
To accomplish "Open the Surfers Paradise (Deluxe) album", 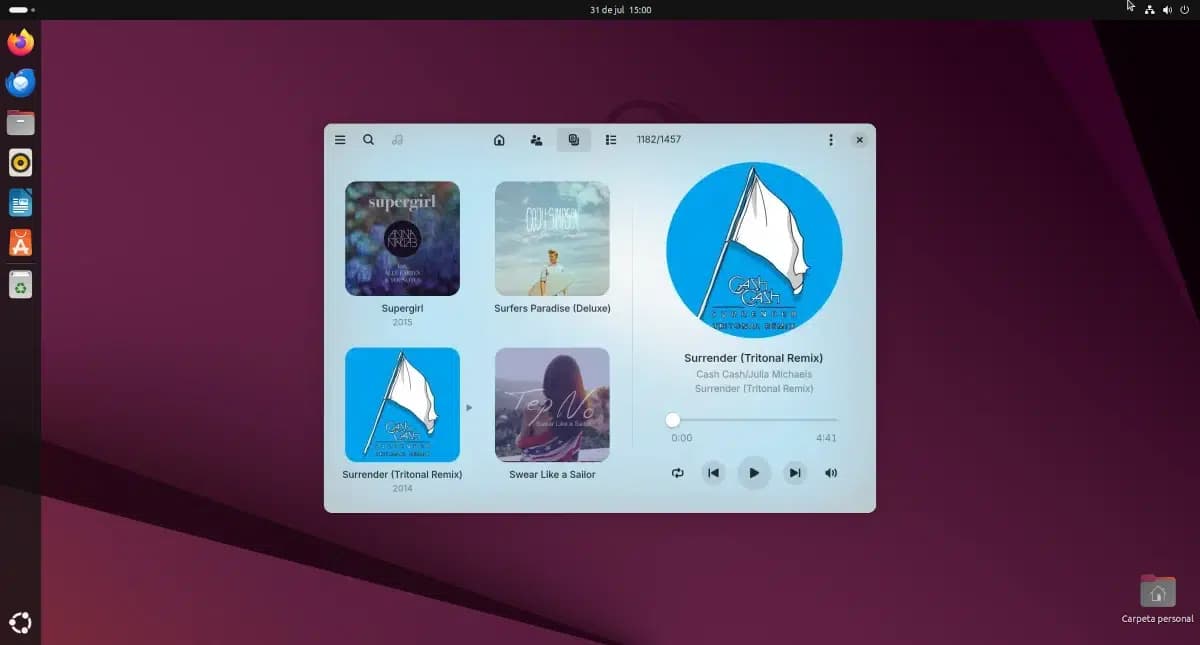I will (x=552, y=238).
